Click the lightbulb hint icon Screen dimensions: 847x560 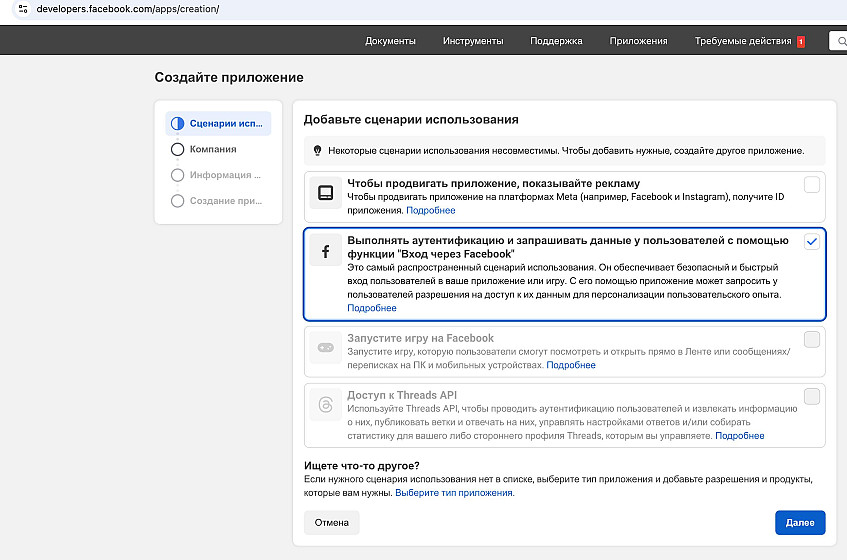[x=318, y=150]
